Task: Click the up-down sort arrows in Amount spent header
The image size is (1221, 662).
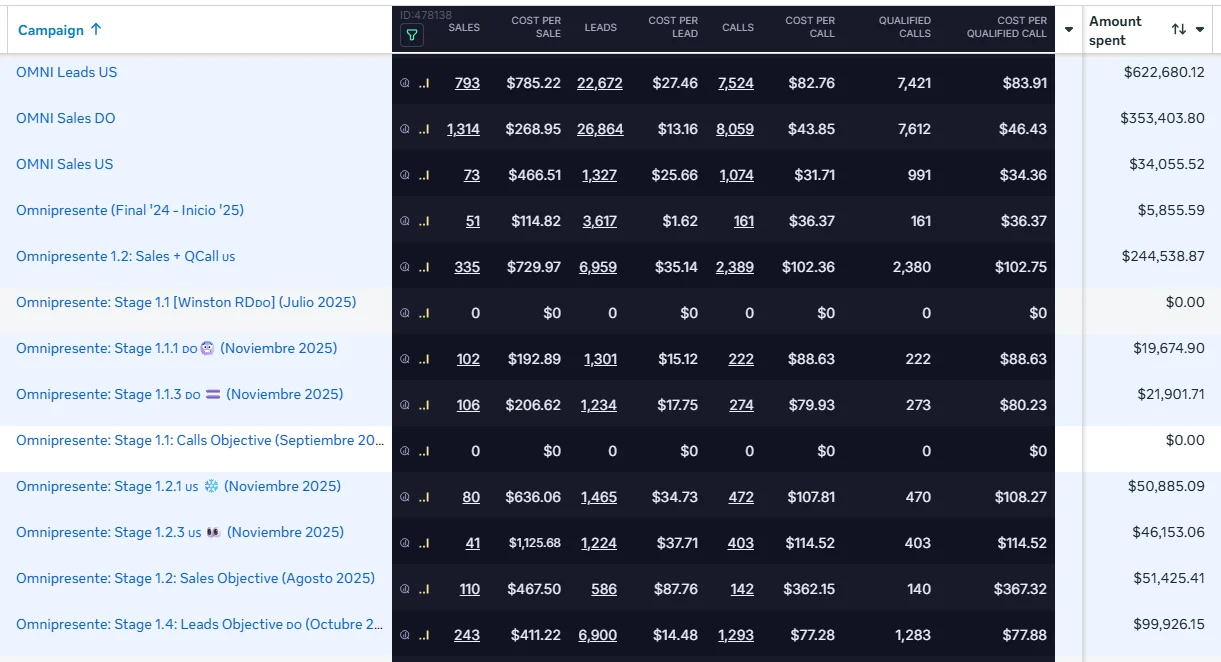Action: click(1179, 30)
